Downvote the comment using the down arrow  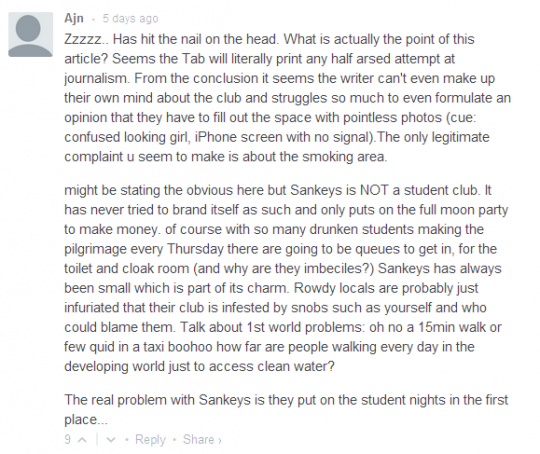pyautogui.click(x=111, y=440)
